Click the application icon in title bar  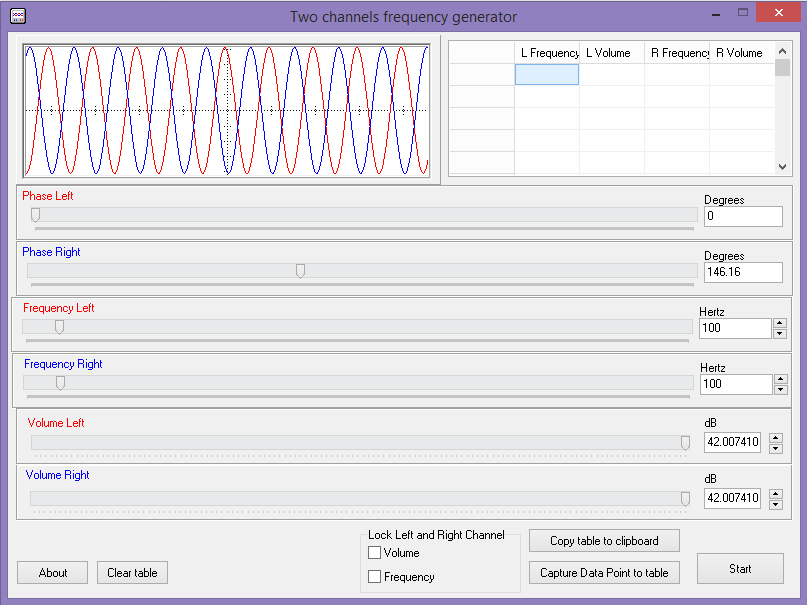click(x=18, y=16)
